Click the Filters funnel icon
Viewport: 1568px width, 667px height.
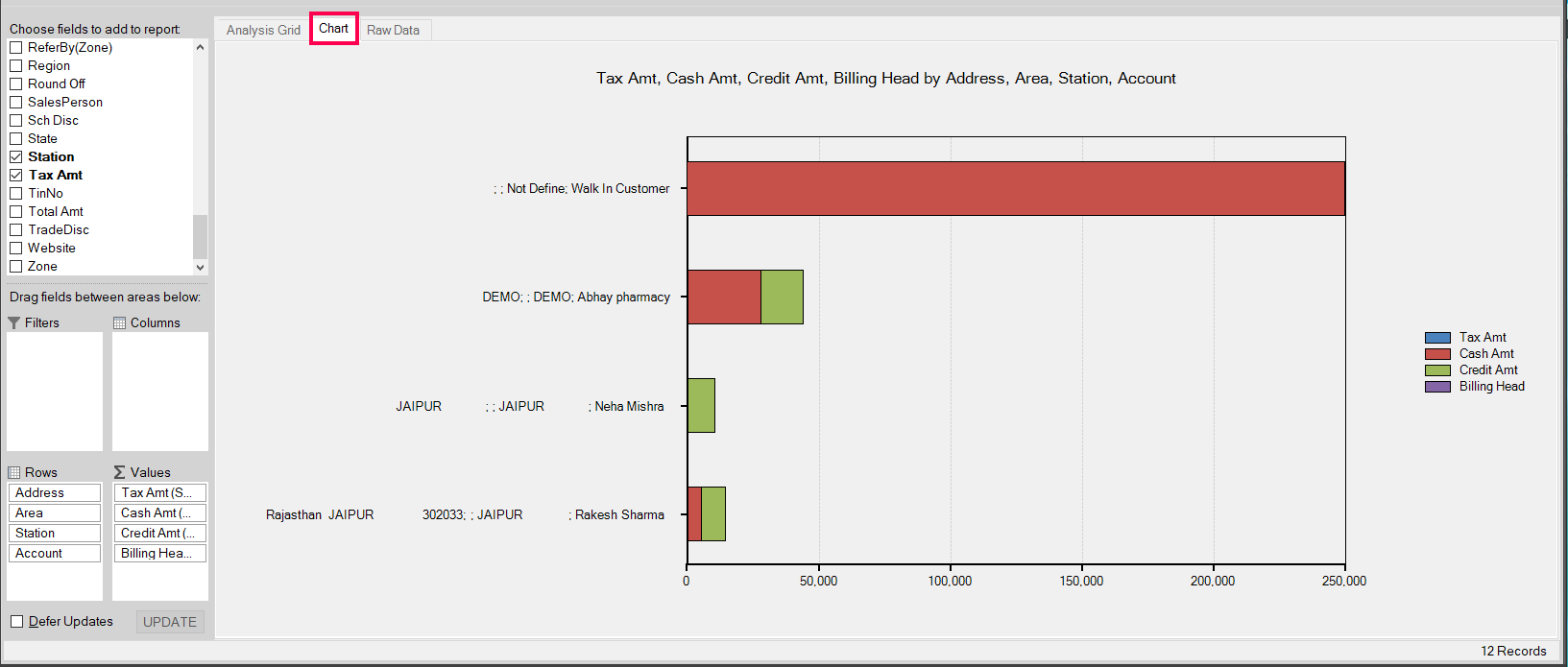14,323
